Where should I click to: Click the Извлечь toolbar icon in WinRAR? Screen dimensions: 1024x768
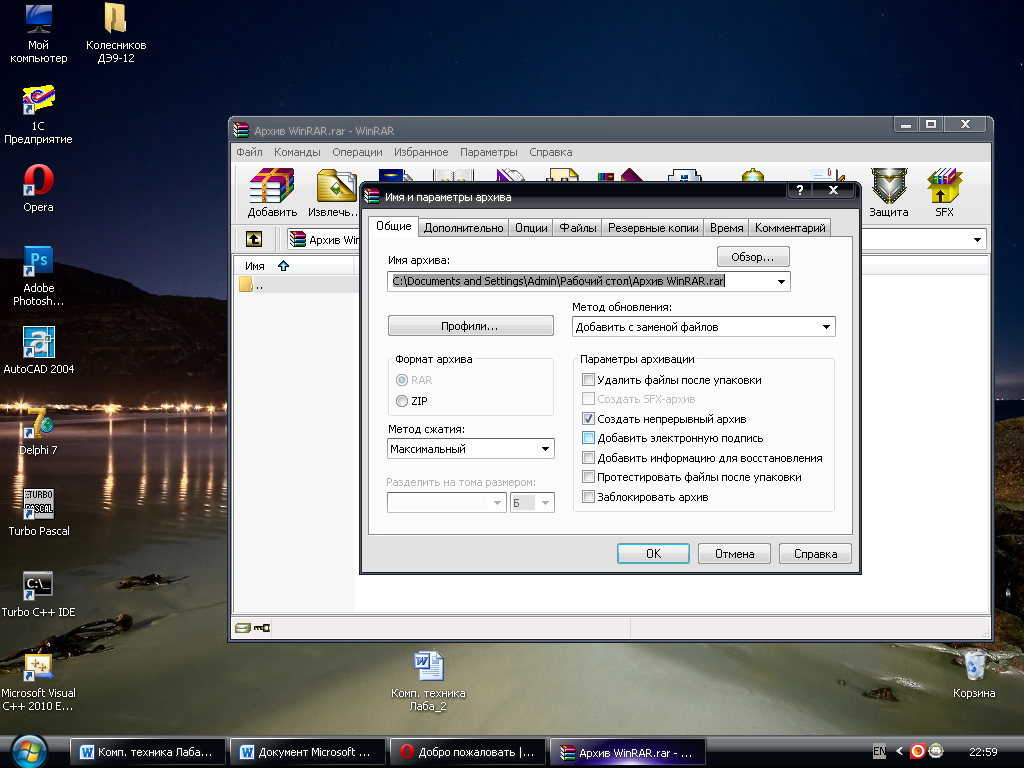point(333,192)
